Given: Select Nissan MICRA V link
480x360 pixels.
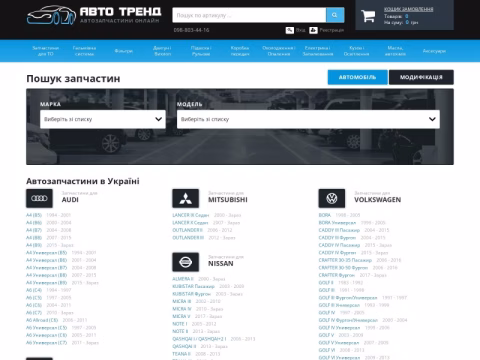Looking at the screenshot, I should pyautogui.click(x=181, y=316).
